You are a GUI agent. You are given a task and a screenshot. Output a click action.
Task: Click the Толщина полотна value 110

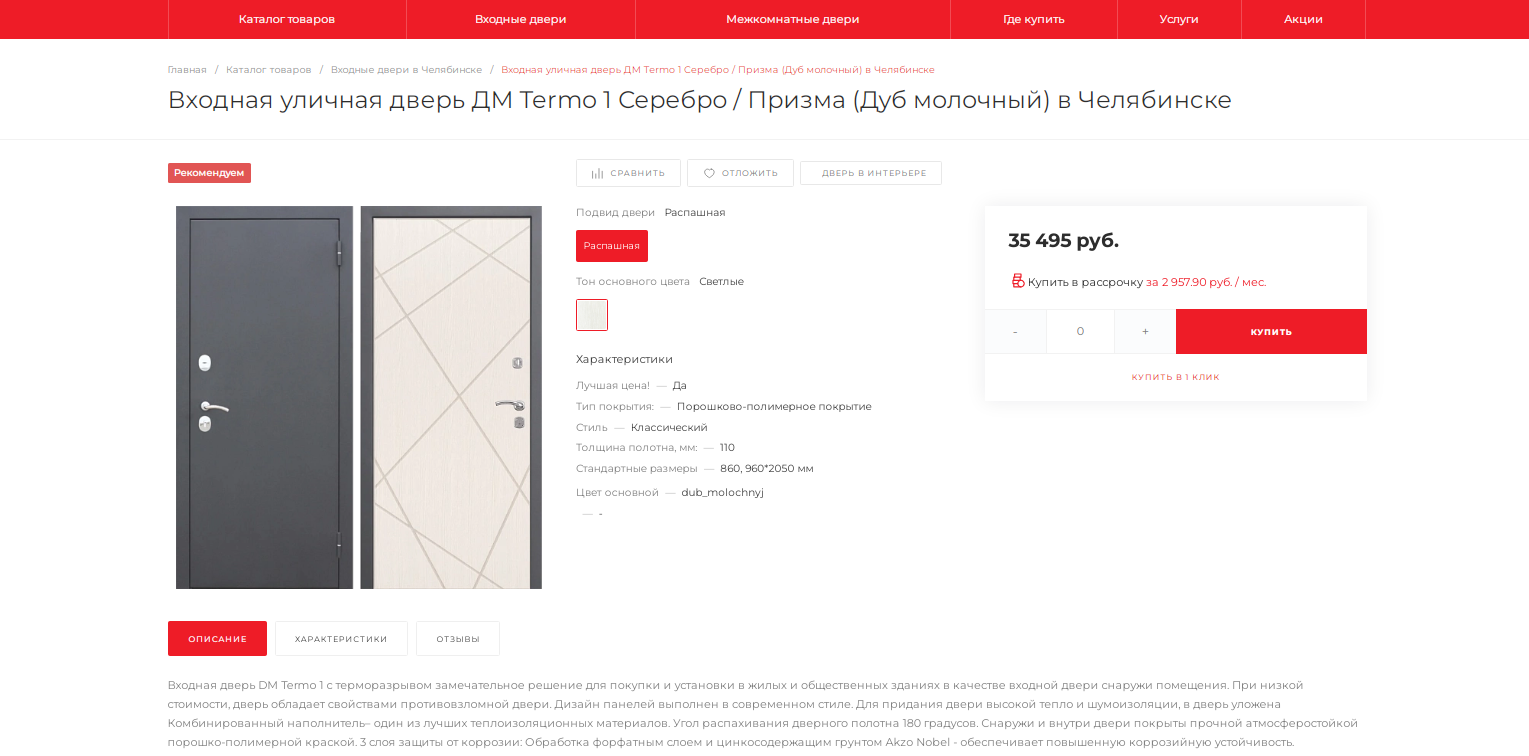coord(727,447)
